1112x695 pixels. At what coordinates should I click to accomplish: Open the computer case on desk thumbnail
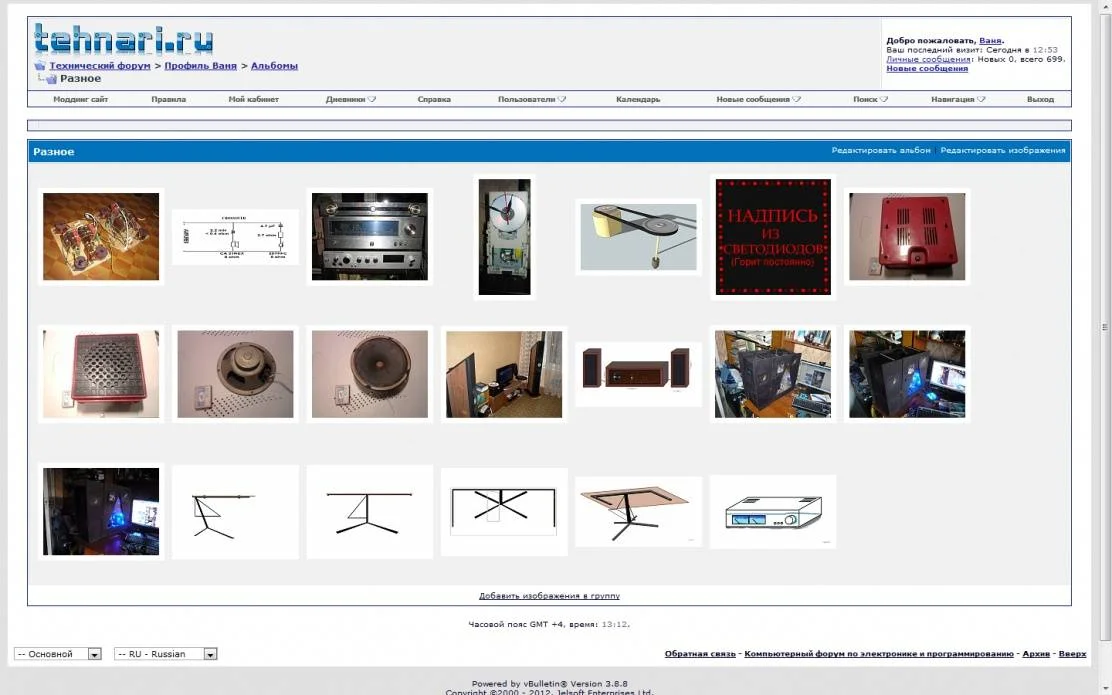[x=773, y=374]
